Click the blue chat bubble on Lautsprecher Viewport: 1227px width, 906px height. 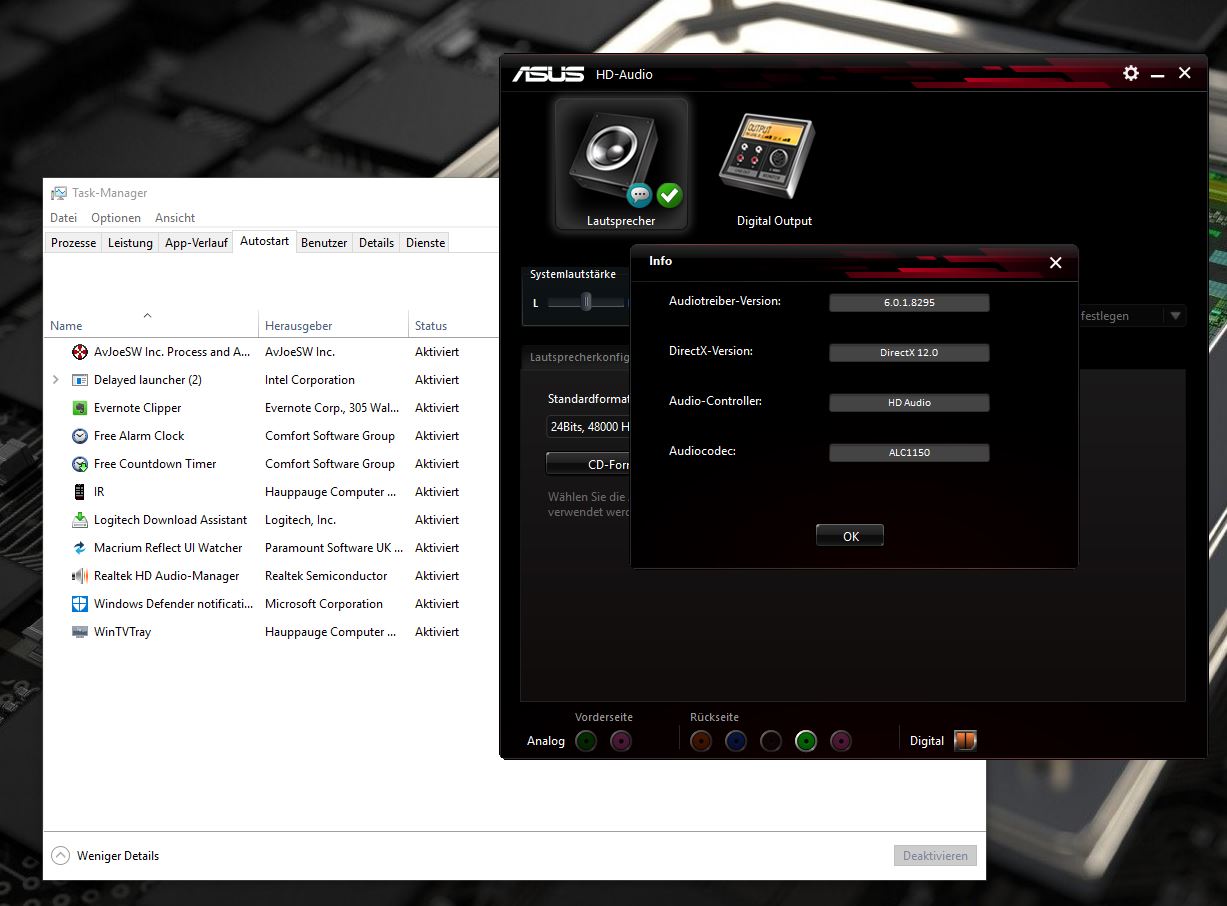click(x=640, y=195)
